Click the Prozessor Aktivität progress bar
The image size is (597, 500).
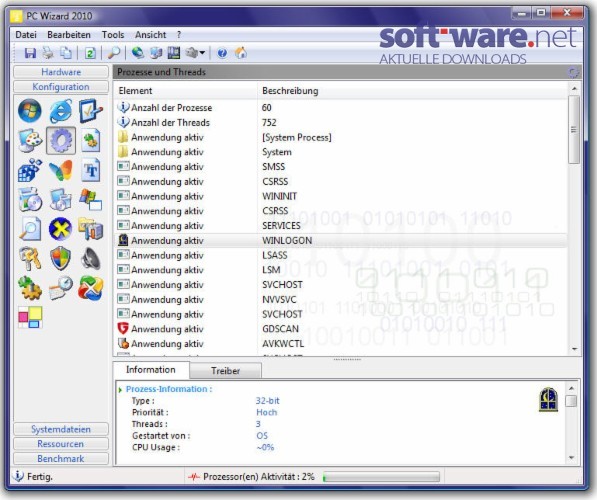point(381,477)
